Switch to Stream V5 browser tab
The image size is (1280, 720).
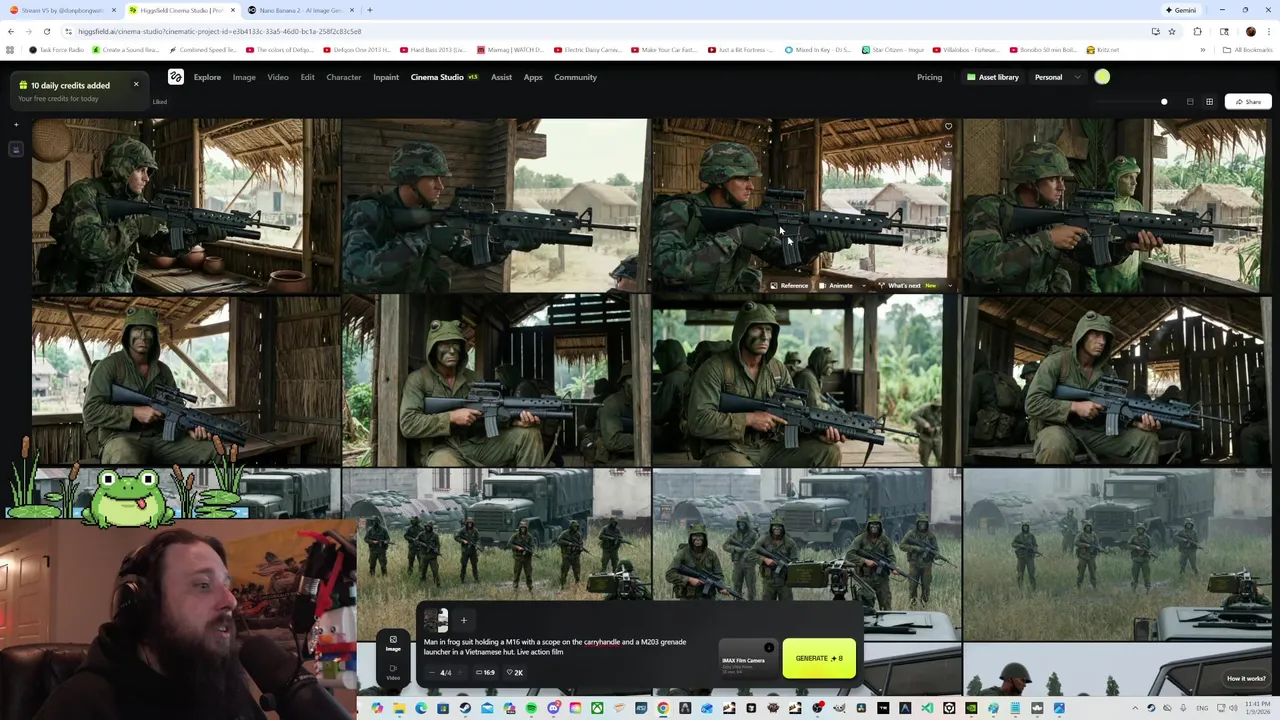pyautogui.click(x=62, y=10)
